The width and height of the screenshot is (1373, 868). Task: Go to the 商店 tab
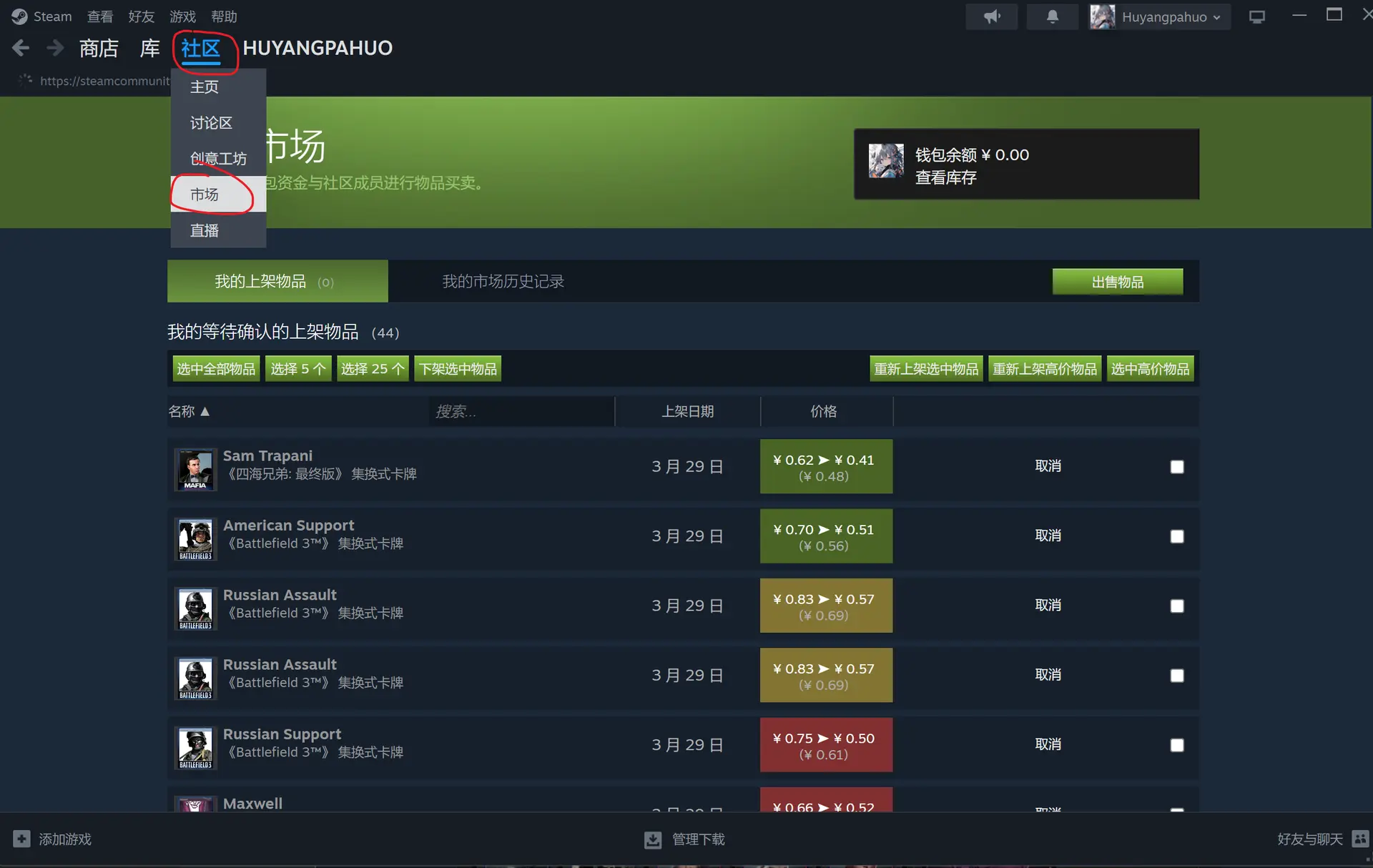(99, 48)
